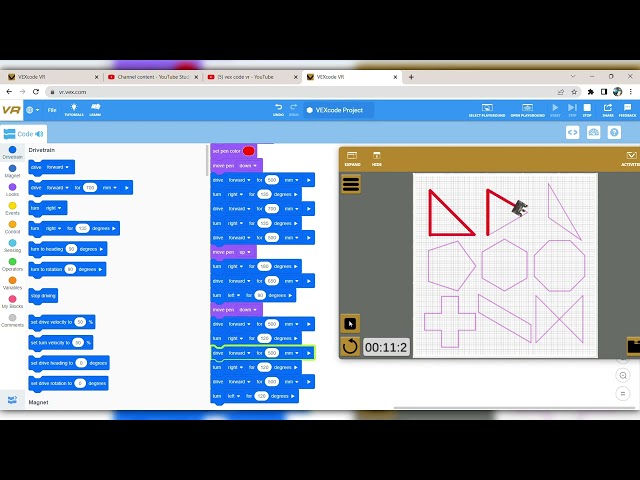Select the Operators category
The height and width of the screenshot is (480, 640).
pyautogui.click(x=12, y=265)
